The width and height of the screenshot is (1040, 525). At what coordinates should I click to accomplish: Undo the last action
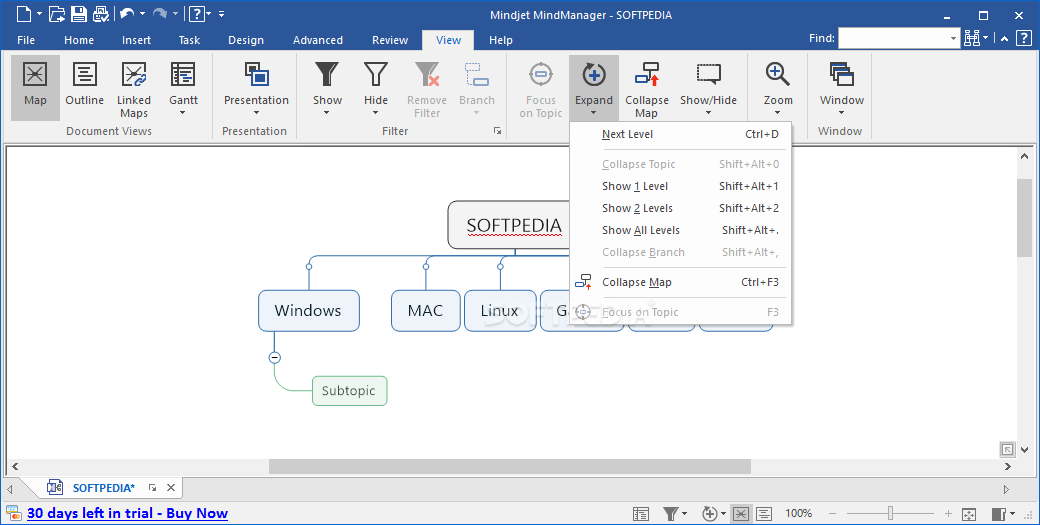pos(127,13)
